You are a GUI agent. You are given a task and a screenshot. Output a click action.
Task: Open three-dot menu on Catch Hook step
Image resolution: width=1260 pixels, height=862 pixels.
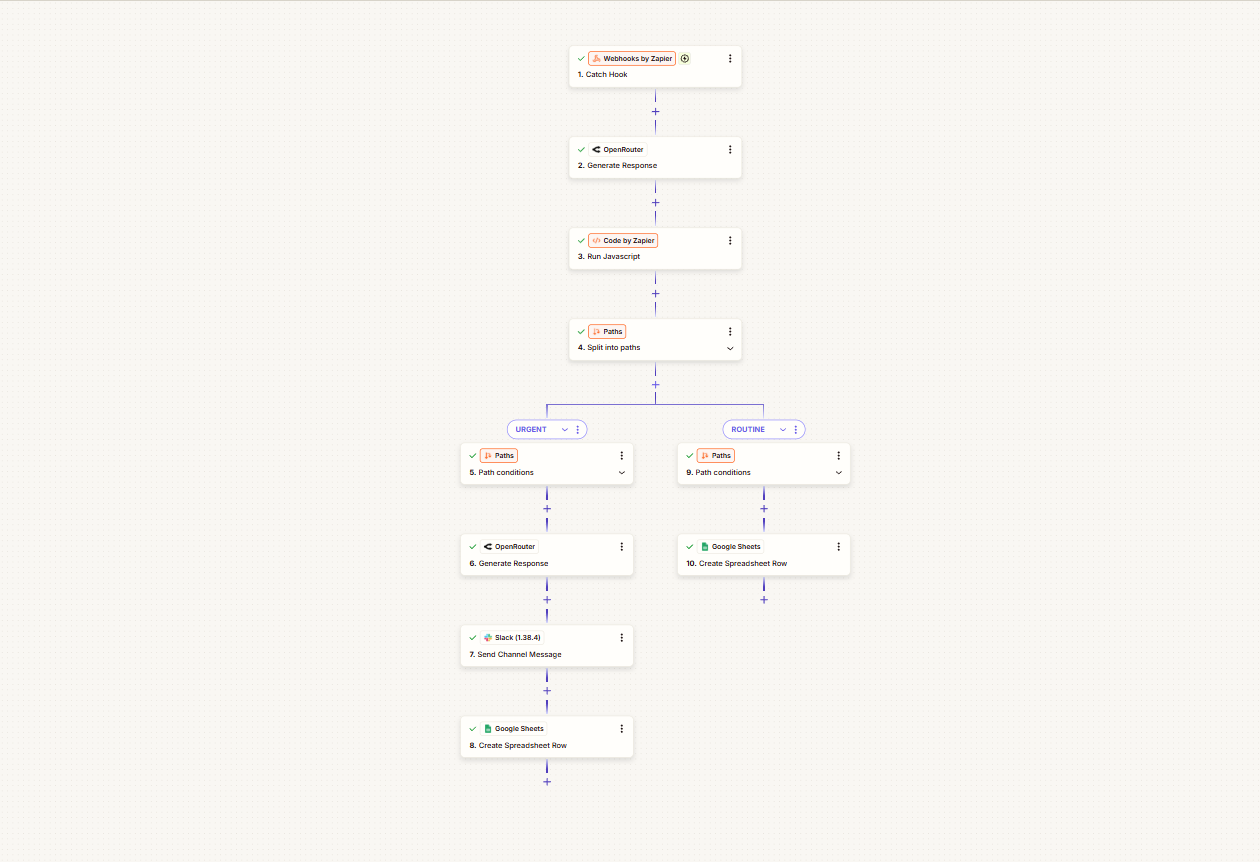click(x=730, y=58)
